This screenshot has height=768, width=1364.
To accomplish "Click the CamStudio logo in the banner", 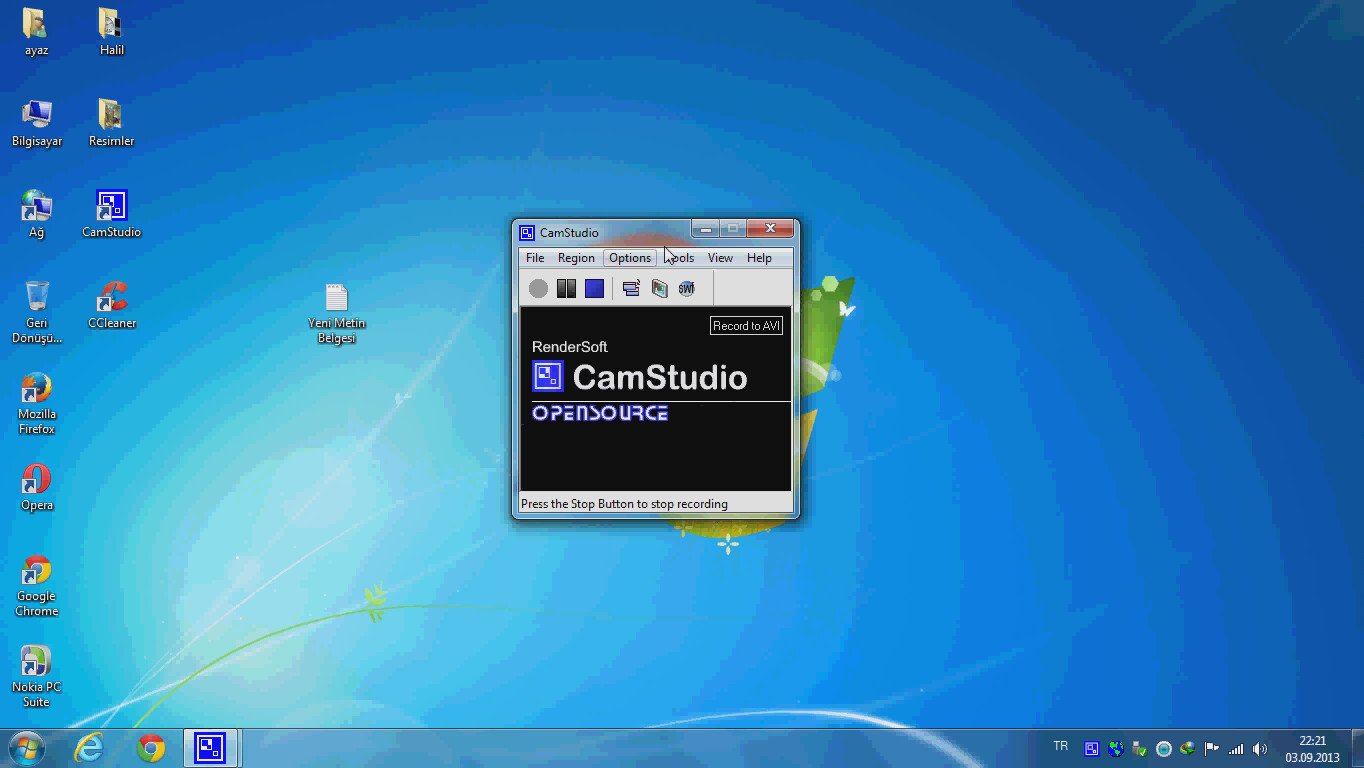I will [548, 376].
